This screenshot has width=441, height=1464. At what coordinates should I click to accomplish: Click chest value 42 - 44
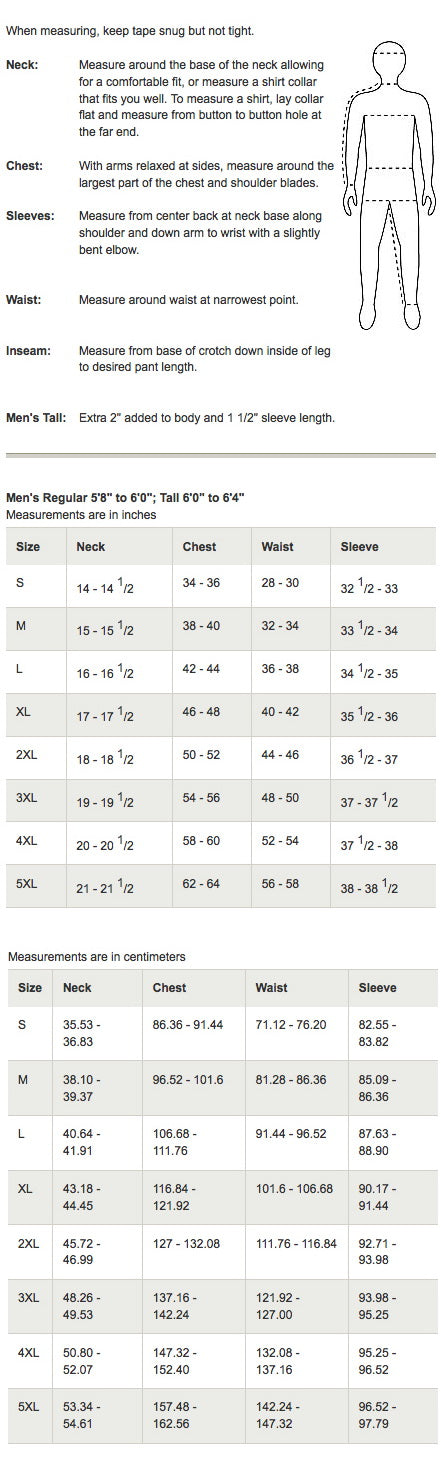pos(201,669)
